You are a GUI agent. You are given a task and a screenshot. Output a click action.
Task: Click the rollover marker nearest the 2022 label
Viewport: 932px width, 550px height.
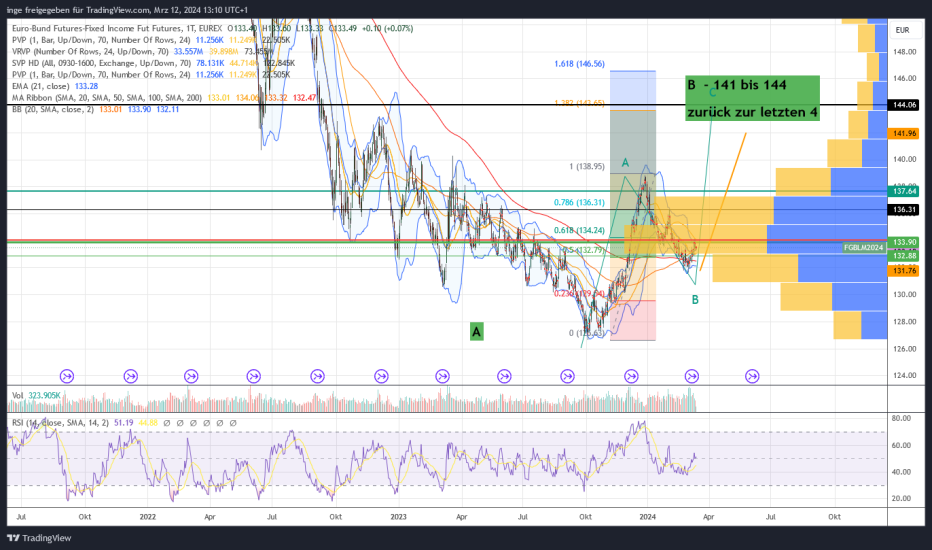131,376
